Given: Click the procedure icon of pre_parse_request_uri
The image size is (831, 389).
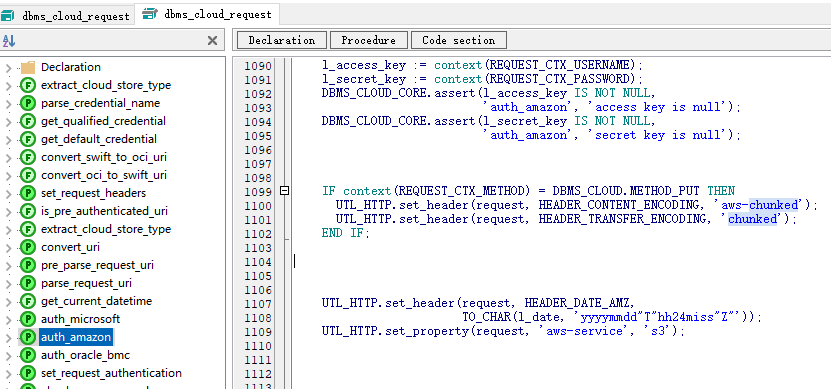Looking at the screenshot, I should pos(28,266).
